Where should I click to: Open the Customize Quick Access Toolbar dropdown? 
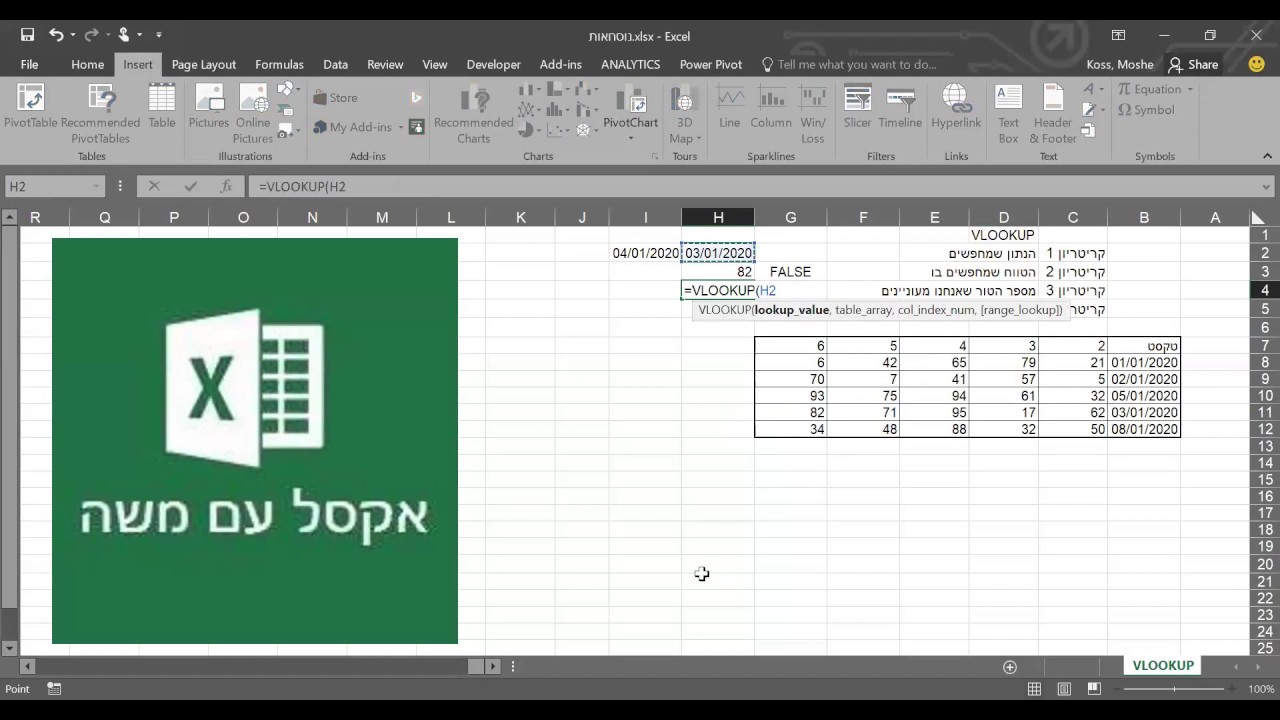[158, 35]
